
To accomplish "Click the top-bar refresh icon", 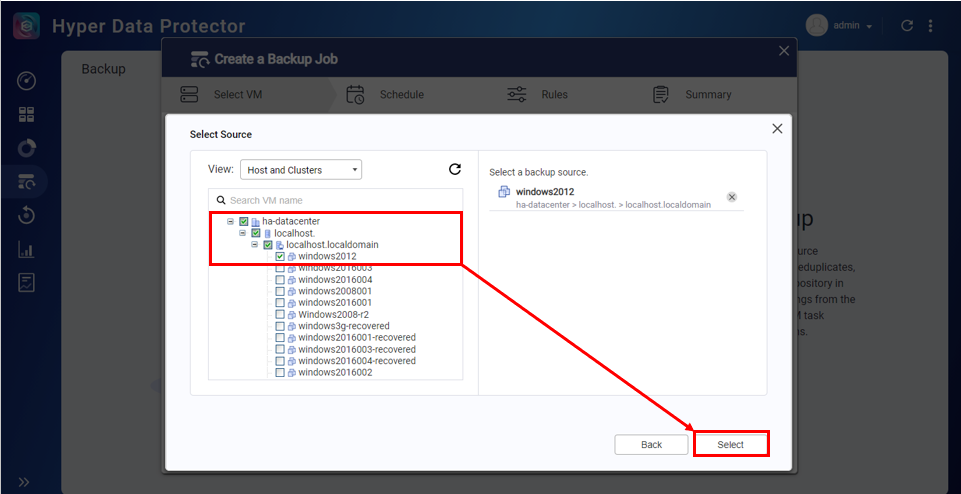I will point(907,26).
